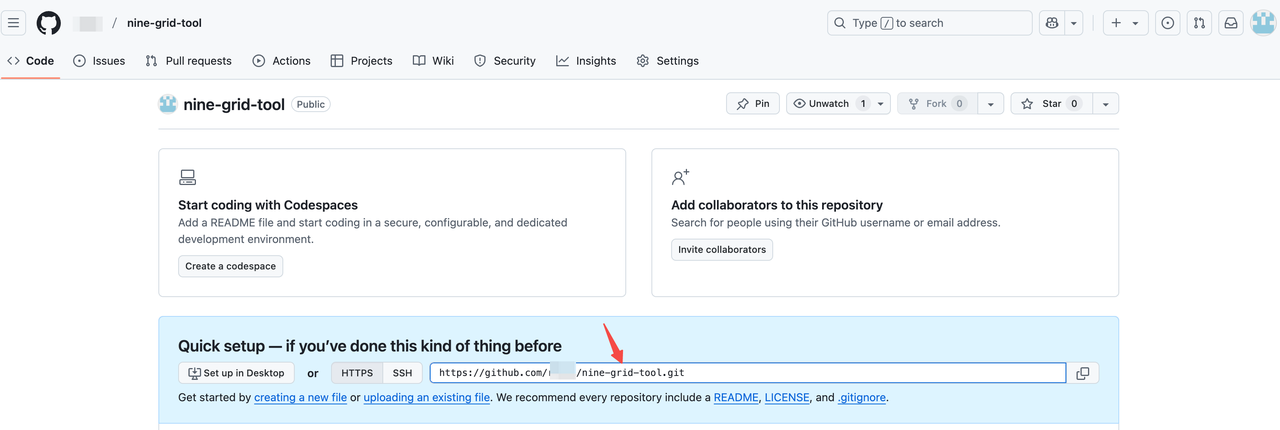This screenshot has height=430, width=1280.
Task: Click the user avatar in top right
Action: 1263,23
